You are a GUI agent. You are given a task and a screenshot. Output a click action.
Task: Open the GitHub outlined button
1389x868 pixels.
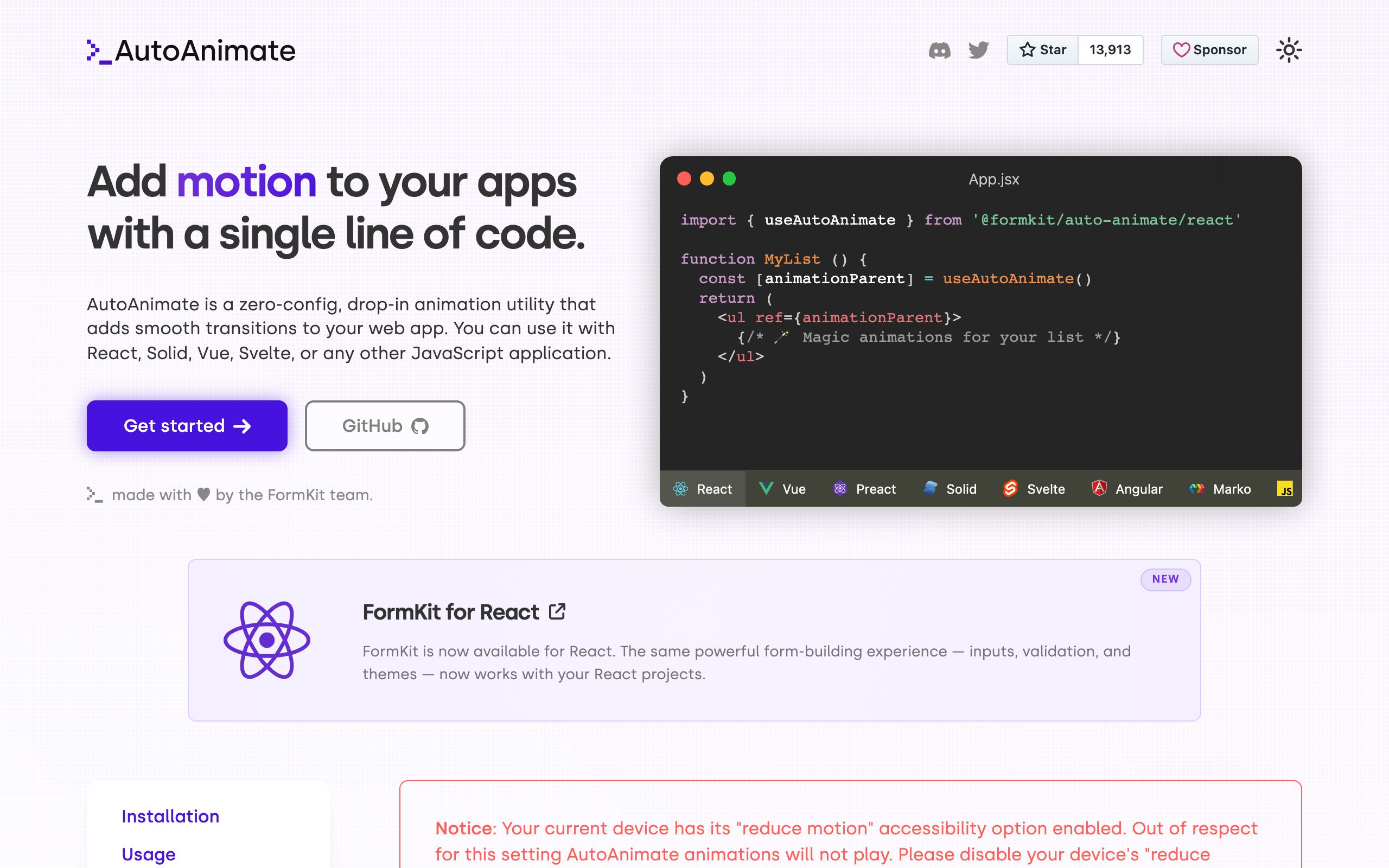pyautogui.click(x=385, y=425)
